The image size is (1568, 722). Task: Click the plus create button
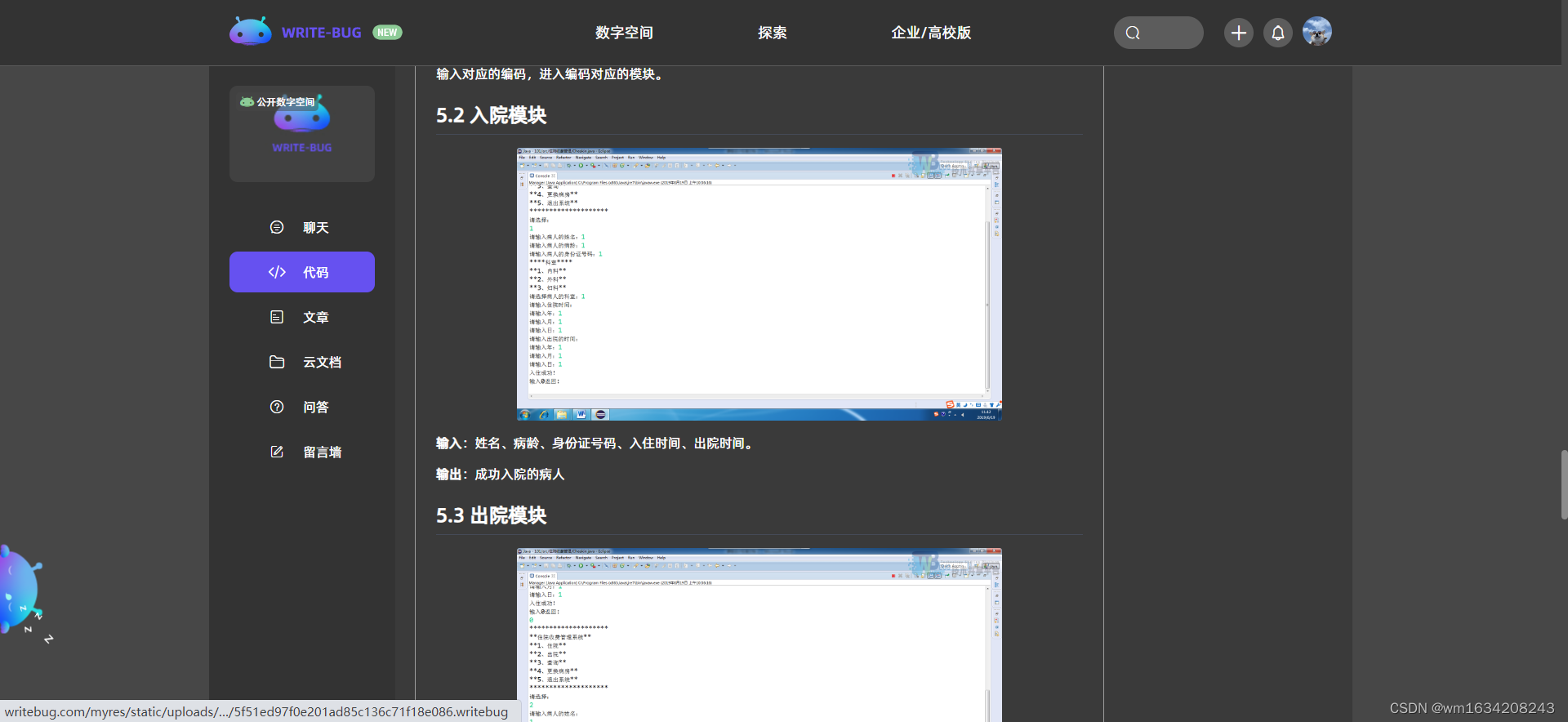pos(1238,33)
